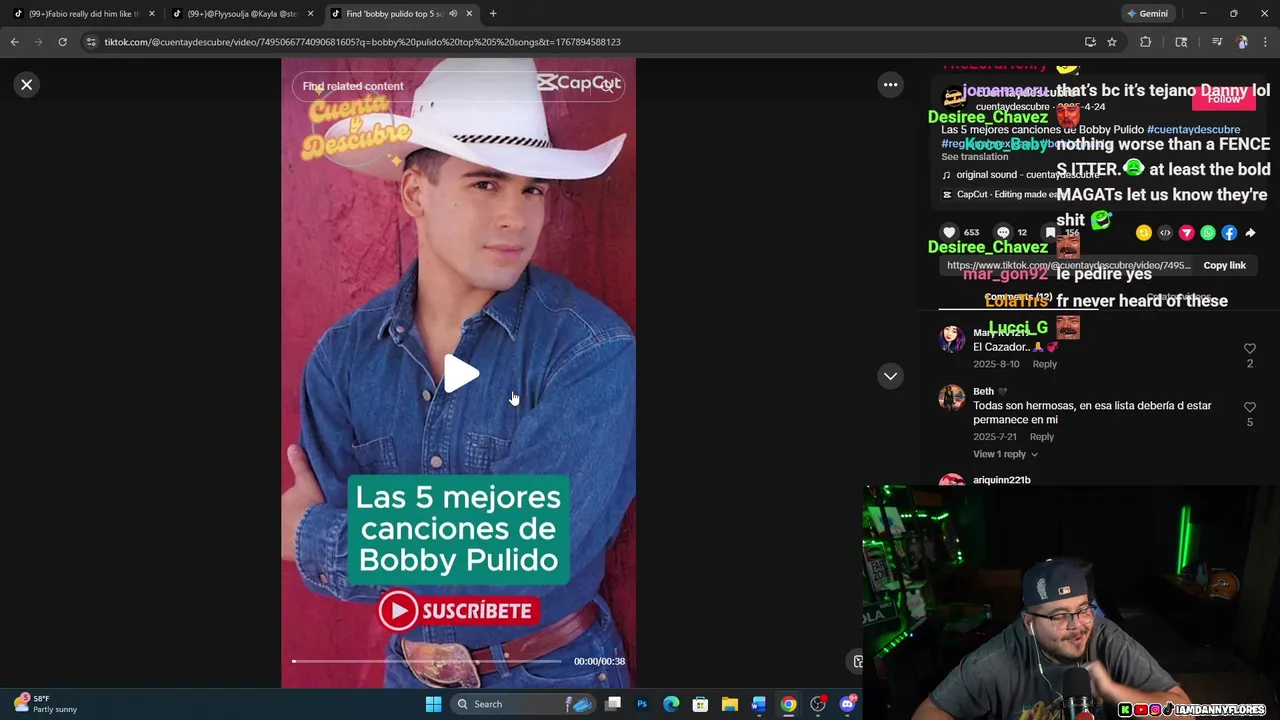This screenshot has width=1280, height=720.
Task: Open Google Chrome from the taskbar
Action: click(789, 704)
